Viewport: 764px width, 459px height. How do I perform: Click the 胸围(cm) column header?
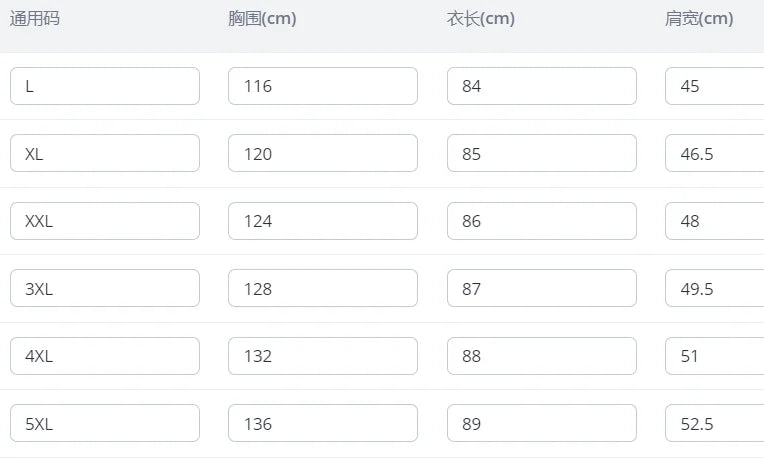tap(262, 19)
